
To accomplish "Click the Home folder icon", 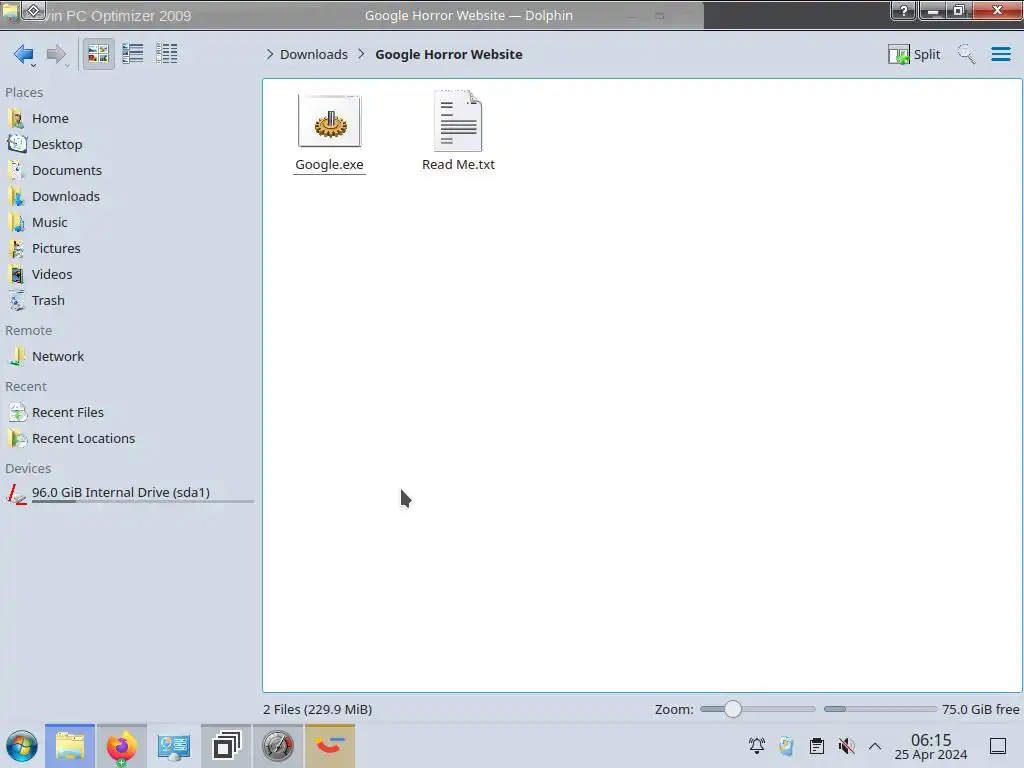I will pyautogui.click(x=17, y=118).
